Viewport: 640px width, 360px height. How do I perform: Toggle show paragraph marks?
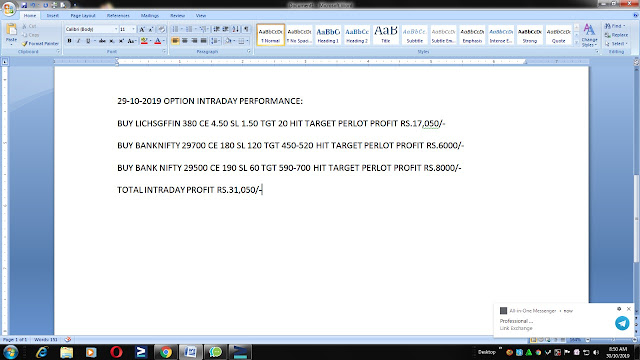(246, 29)
